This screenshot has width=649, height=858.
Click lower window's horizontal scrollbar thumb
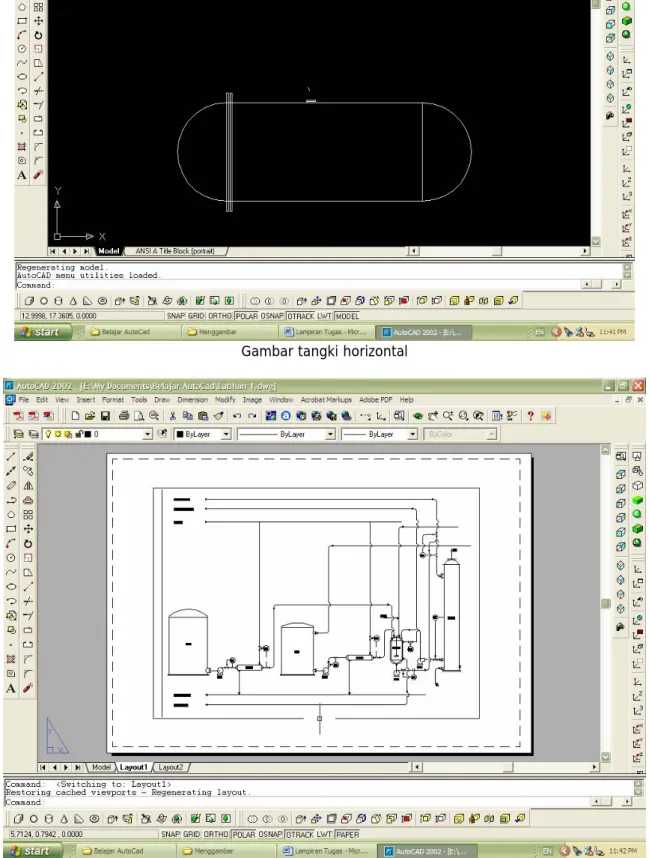pyautogui.click(x=508, y=767)
